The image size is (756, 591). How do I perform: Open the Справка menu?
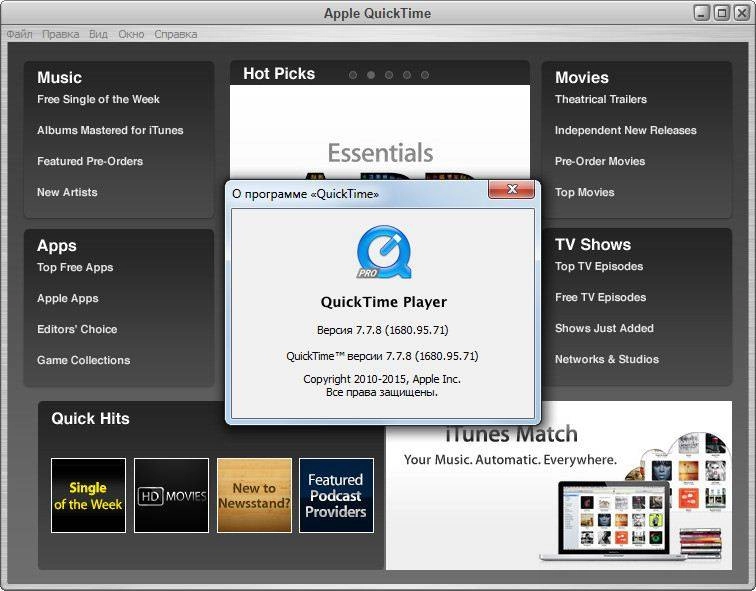tap(176, 34)
